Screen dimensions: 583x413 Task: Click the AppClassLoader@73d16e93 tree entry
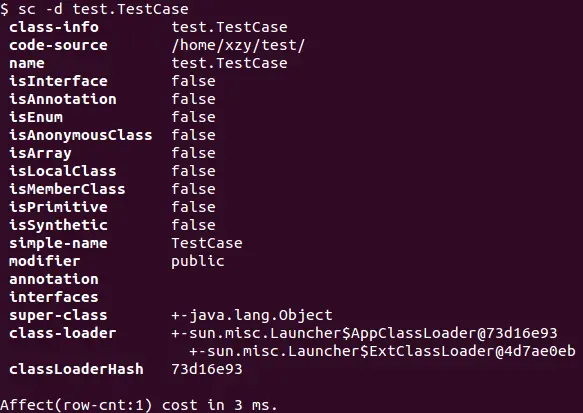tap(364, 333)
